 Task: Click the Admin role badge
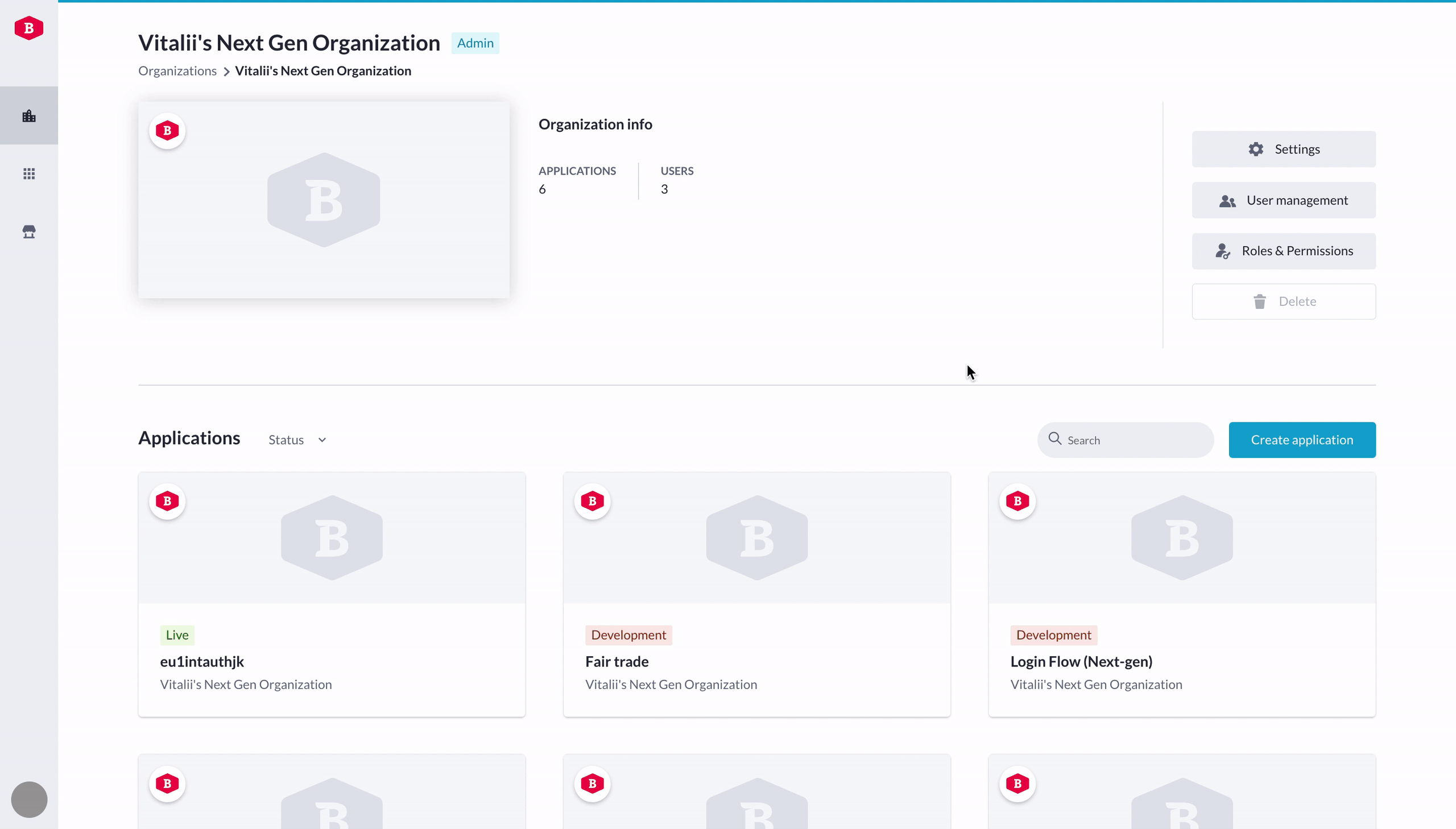pos(475,43)
